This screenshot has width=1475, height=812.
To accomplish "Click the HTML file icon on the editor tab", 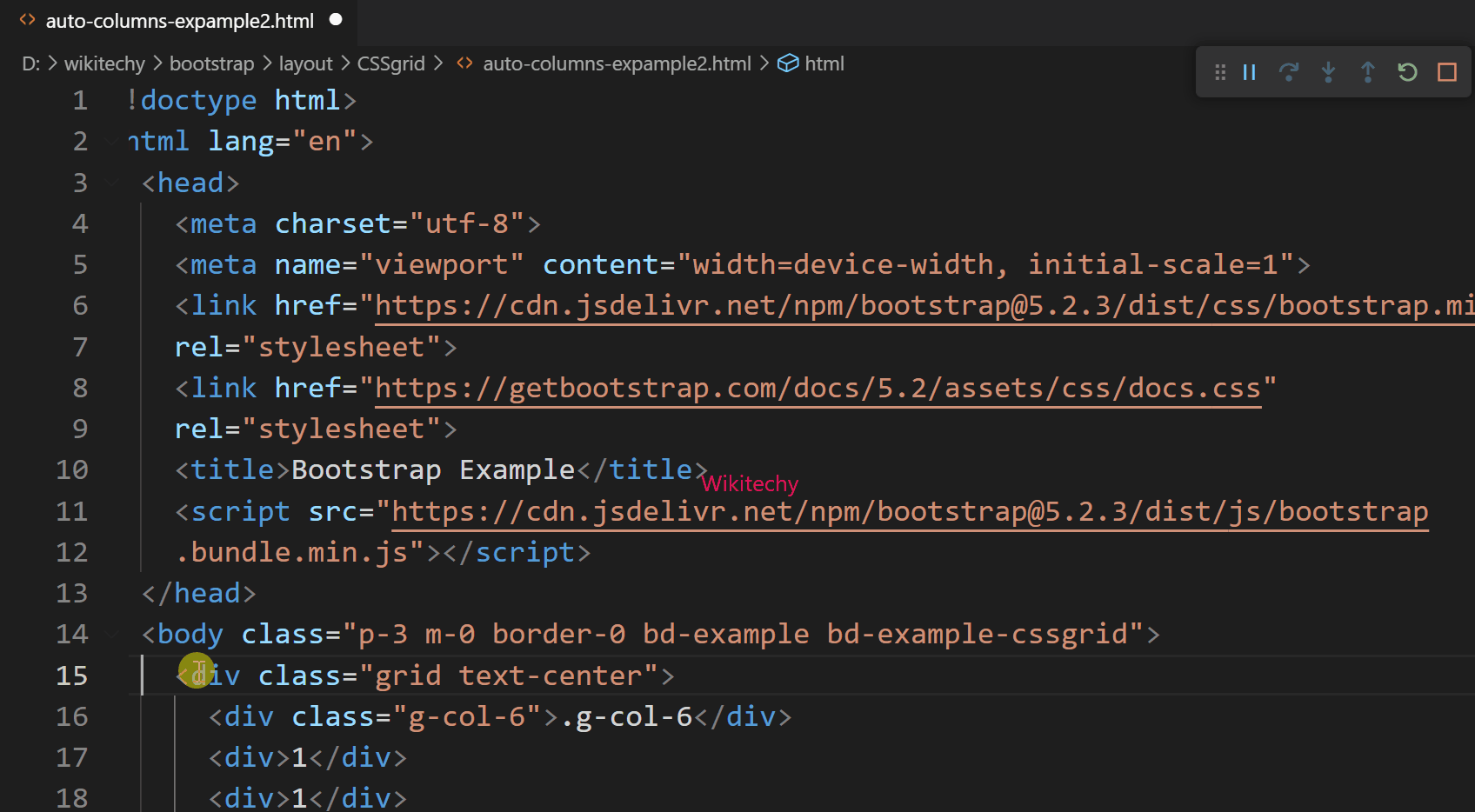I will click(26, 20).
